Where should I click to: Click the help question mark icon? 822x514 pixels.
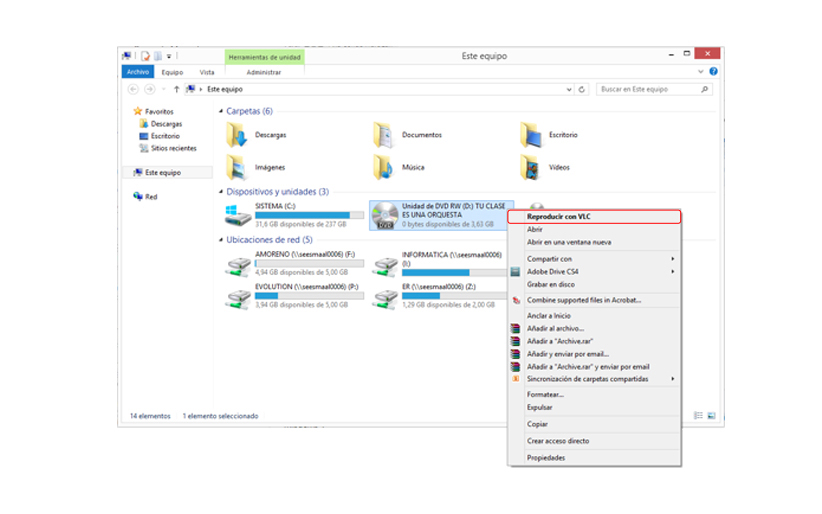coord(713,72)
